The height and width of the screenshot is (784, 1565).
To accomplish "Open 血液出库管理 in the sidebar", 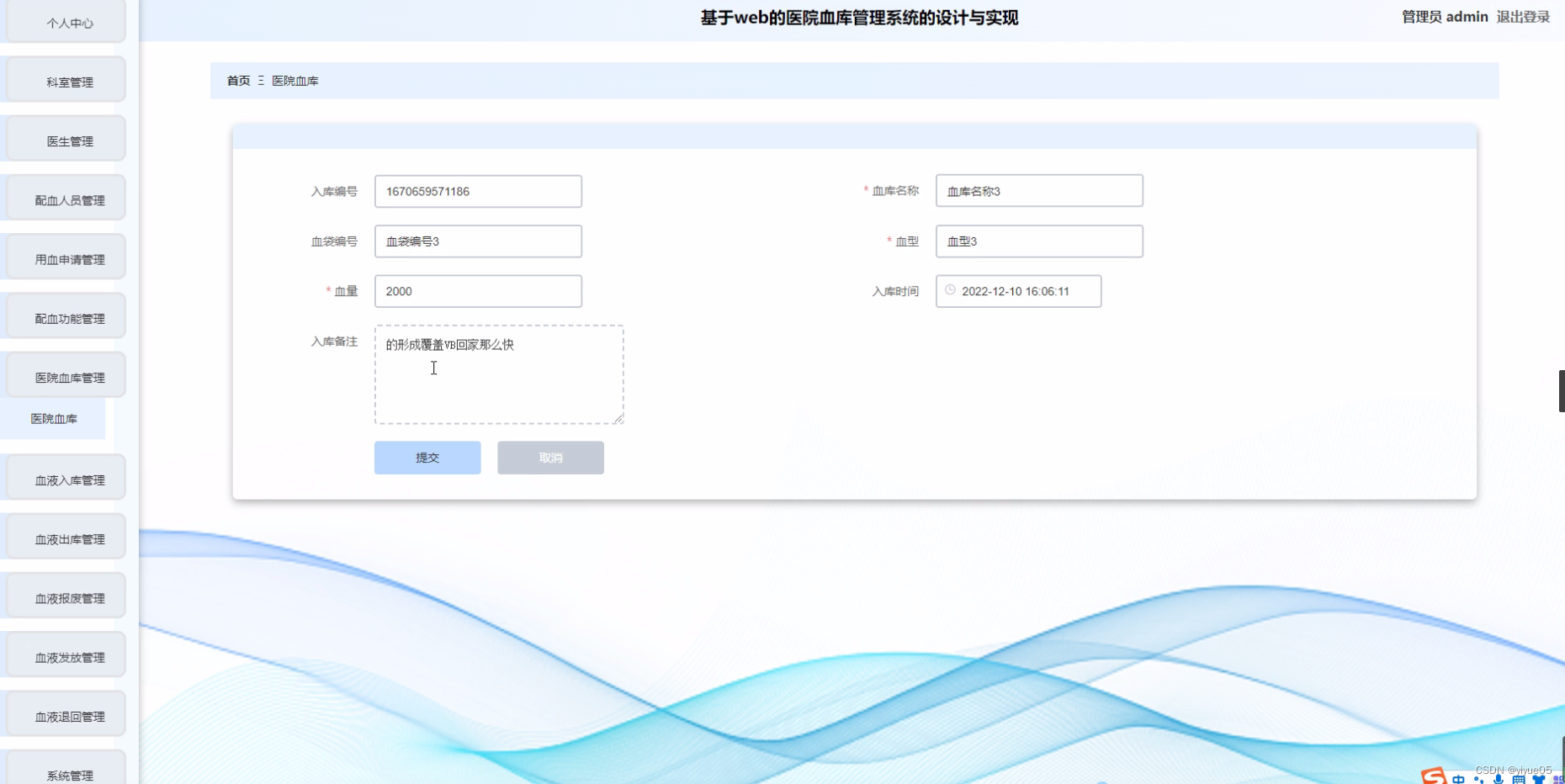I will [67, 536].
